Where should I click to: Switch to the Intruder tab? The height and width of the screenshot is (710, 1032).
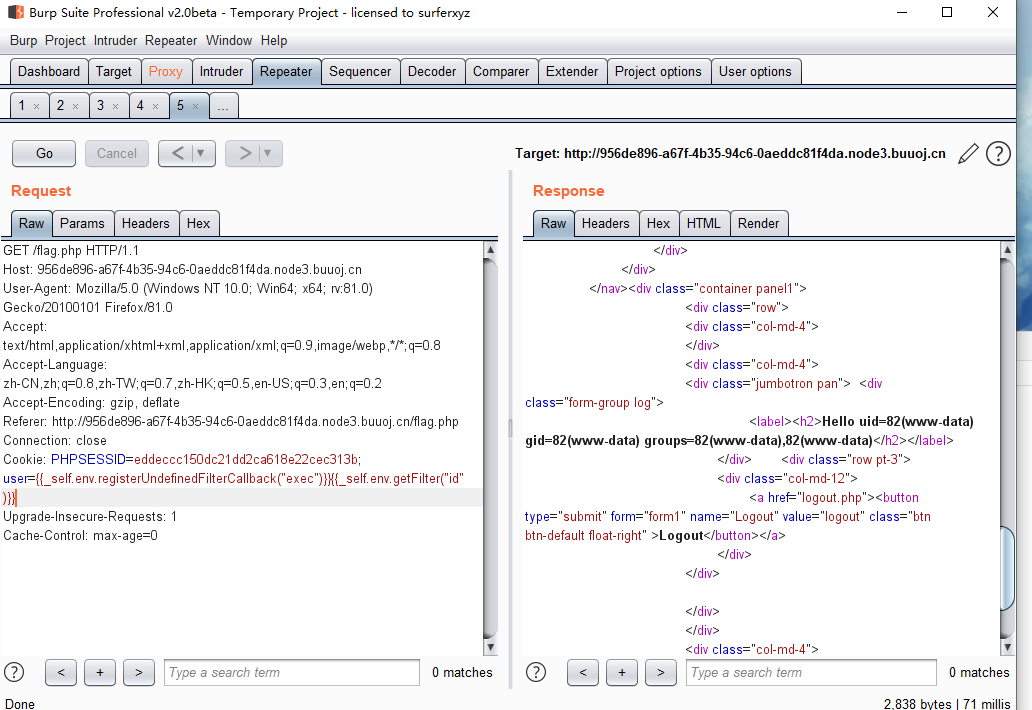point(222,72)
